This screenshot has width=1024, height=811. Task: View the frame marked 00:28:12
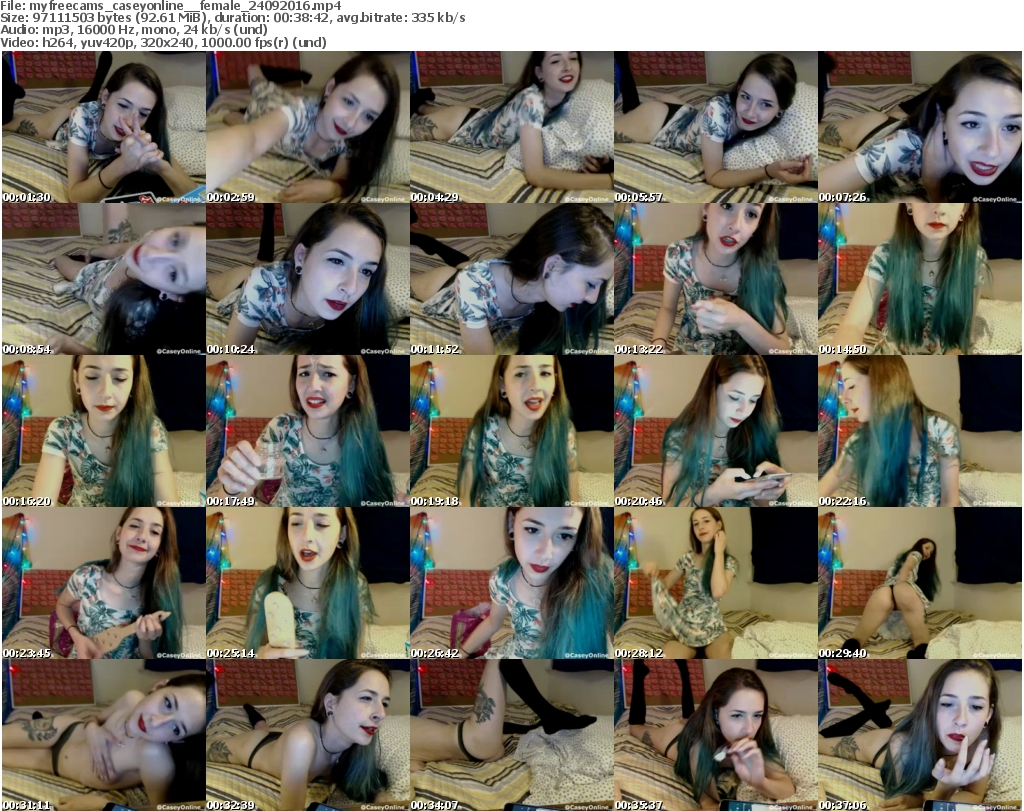pyautogui.click(x=715, y=583)
